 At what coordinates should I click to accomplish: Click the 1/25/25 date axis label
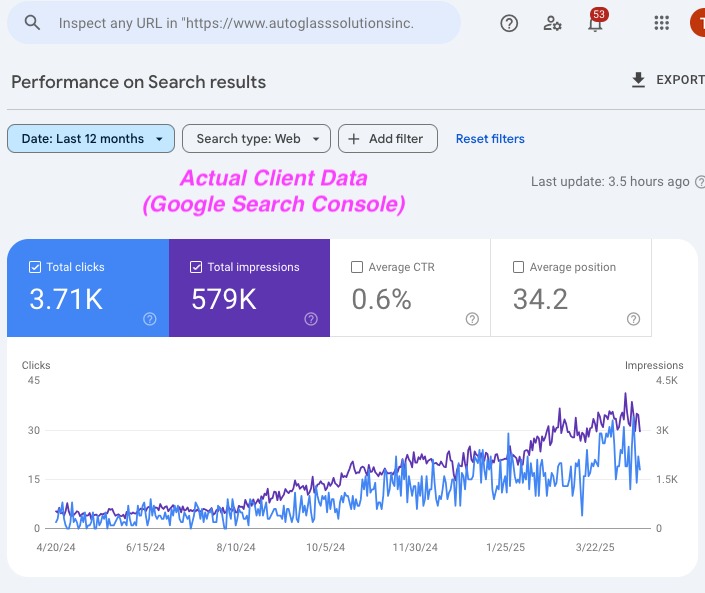point(505,547)
